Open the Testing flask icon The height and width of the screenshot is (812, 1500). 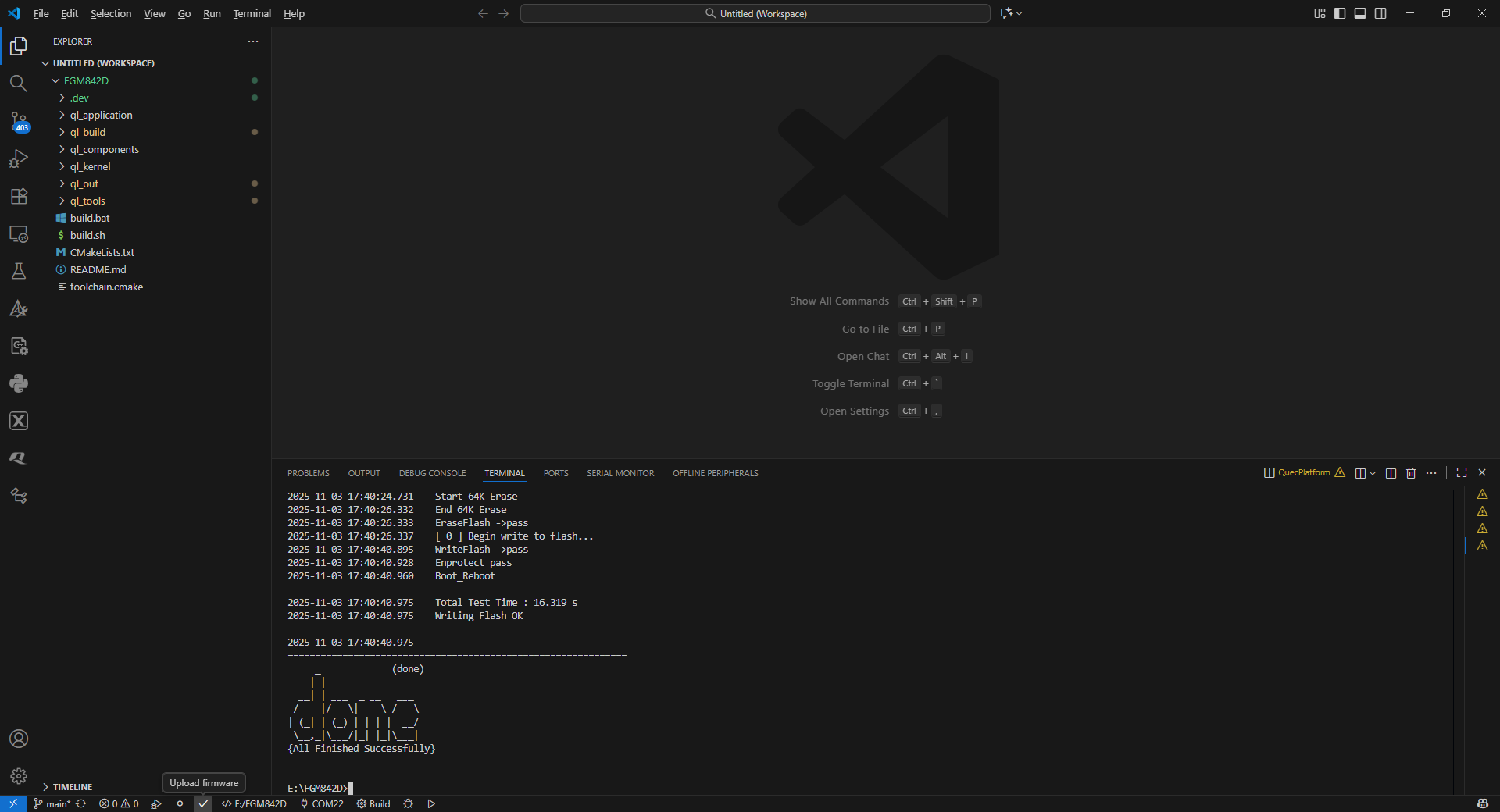click(x=19, y=271)
